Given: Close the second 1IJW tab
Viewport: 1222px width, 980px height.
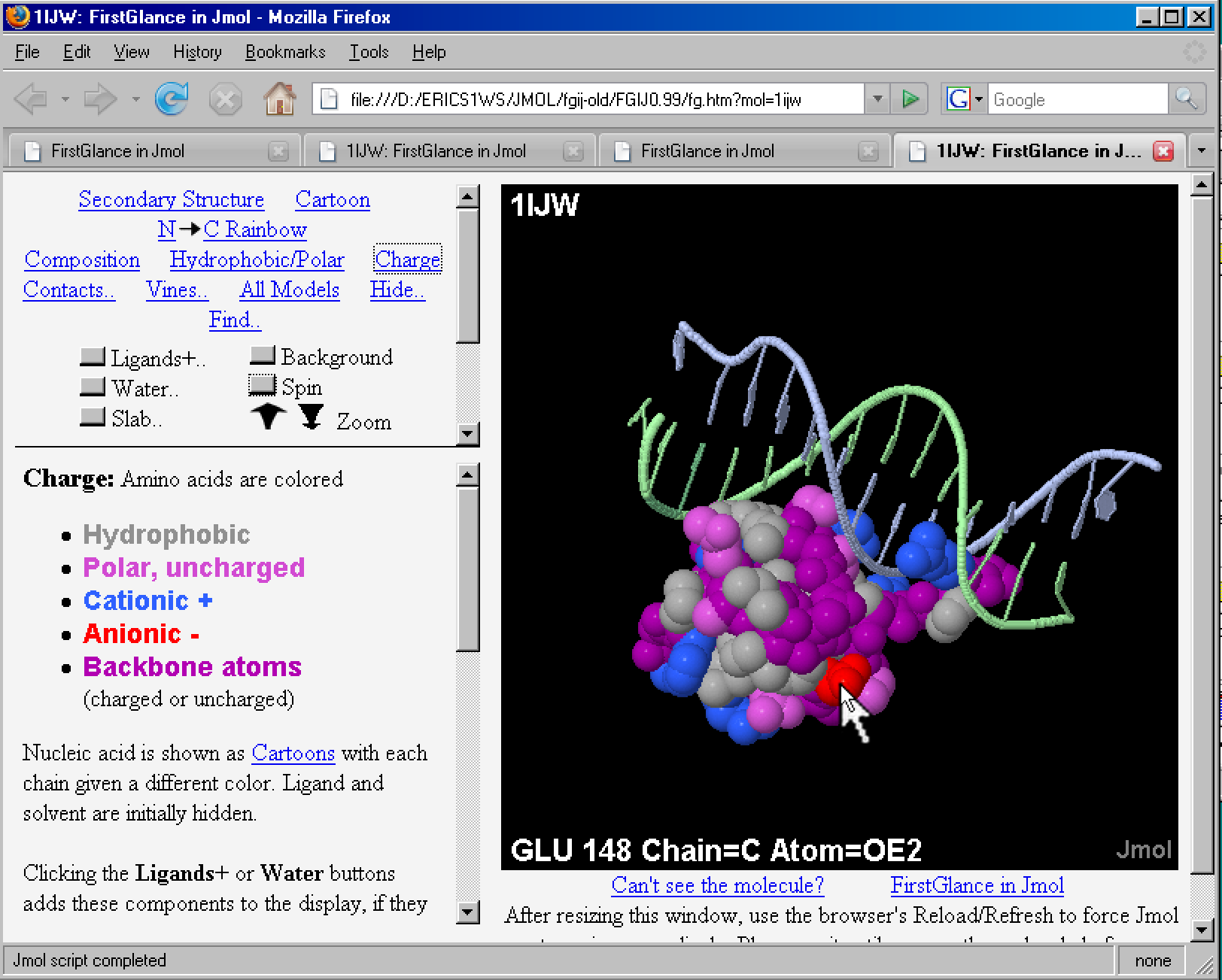Looking at the screenshot, I should tap(573, 151).
